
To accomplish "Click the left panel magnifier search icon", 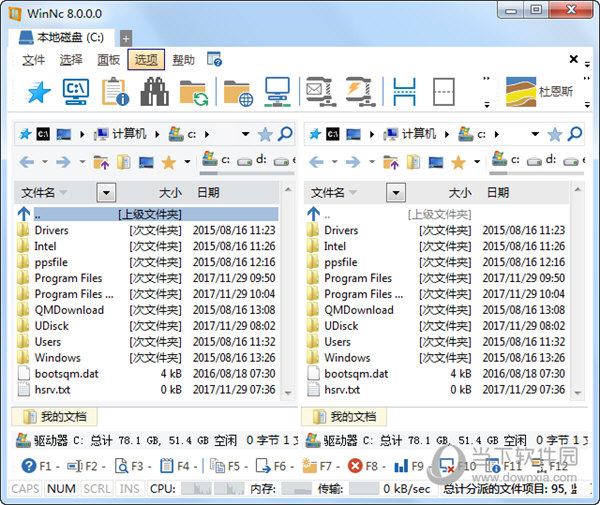I will pos(285,134).
